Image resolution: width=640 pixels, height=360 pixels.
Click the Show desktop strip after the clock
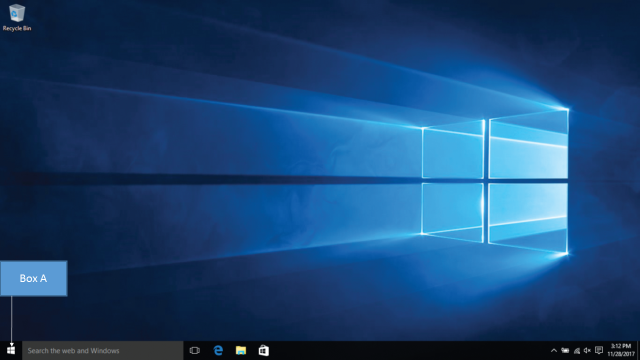tap(638, 351)
